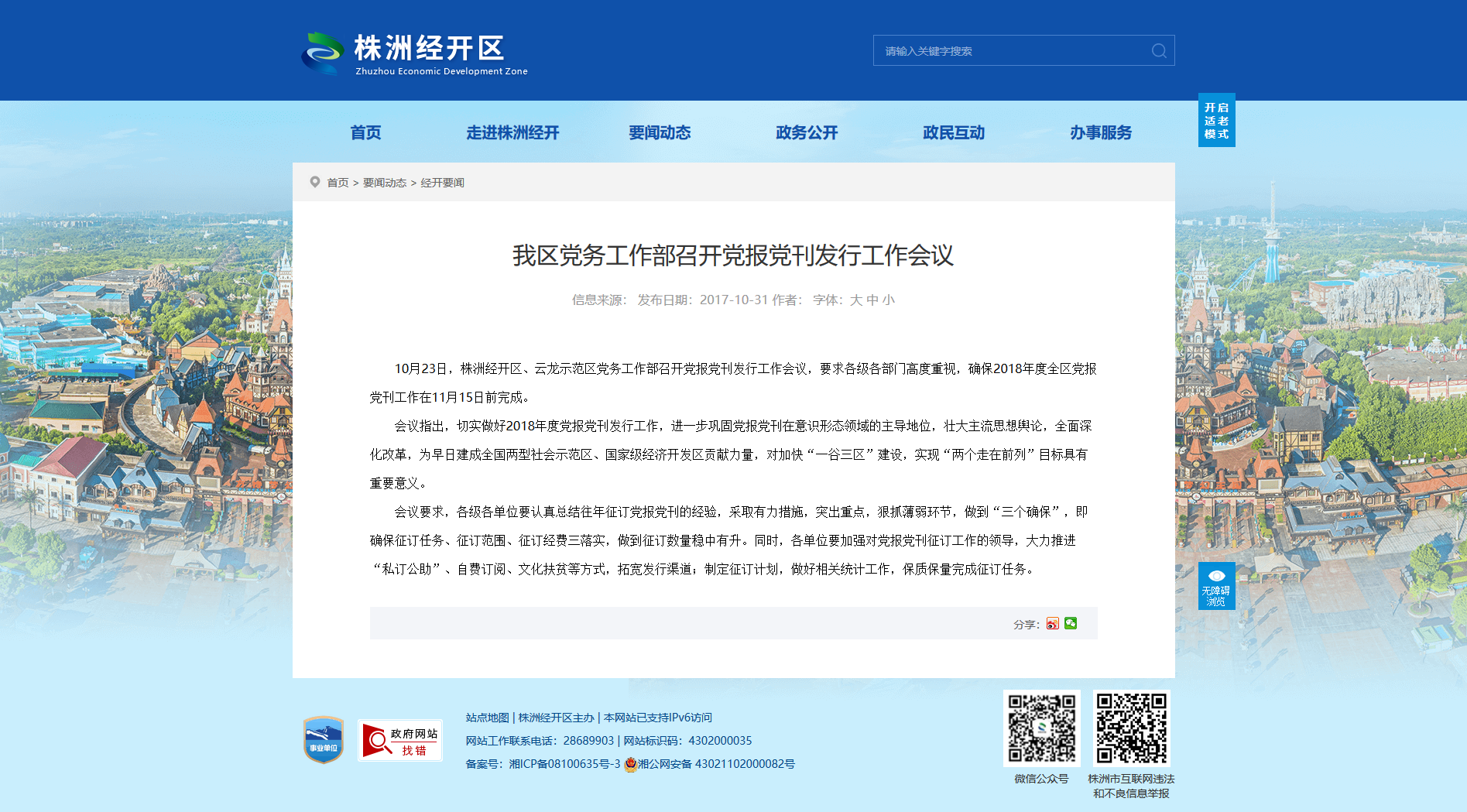Click the breadcrumb location pin icon
Image resolution: width=1467 pixels, height=812 pixels.
pyautogui.click(x=315, y=182)
